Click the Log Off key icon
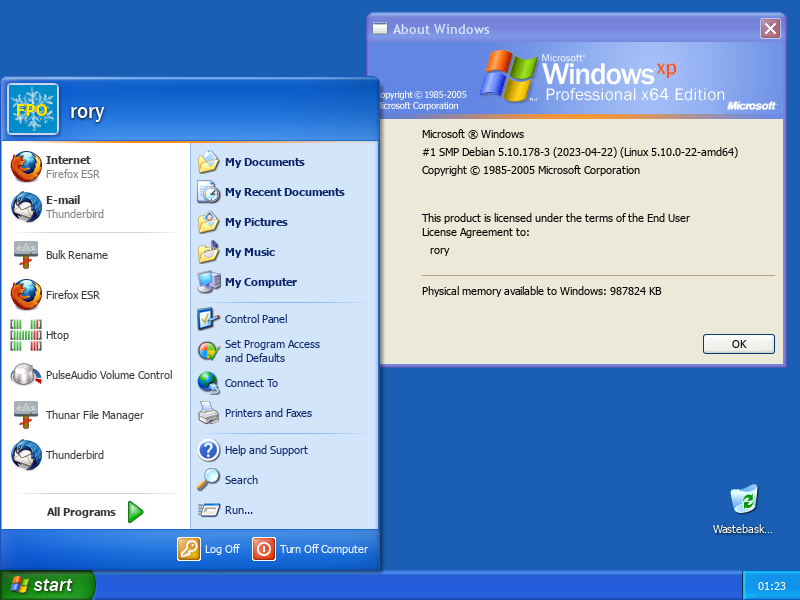Screen dimensions: 800x600 [x=189, y=549]
